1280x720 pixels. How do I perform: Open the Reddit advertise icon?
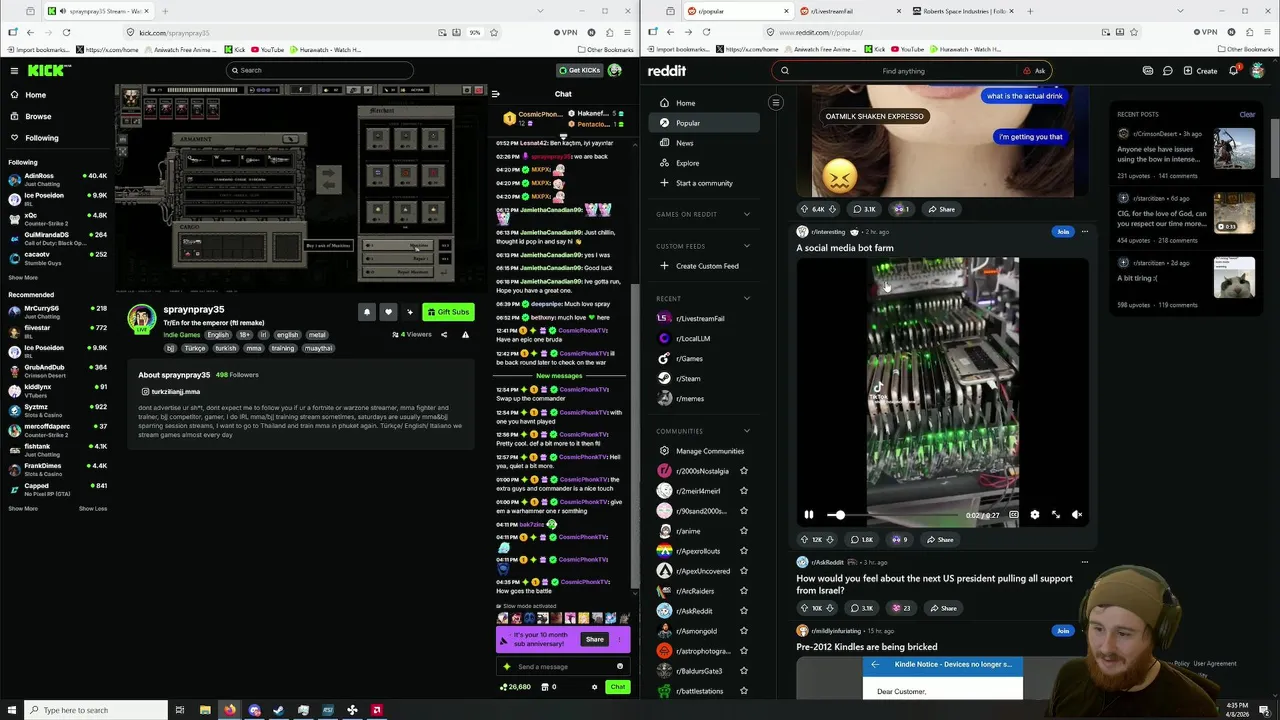1148,71
